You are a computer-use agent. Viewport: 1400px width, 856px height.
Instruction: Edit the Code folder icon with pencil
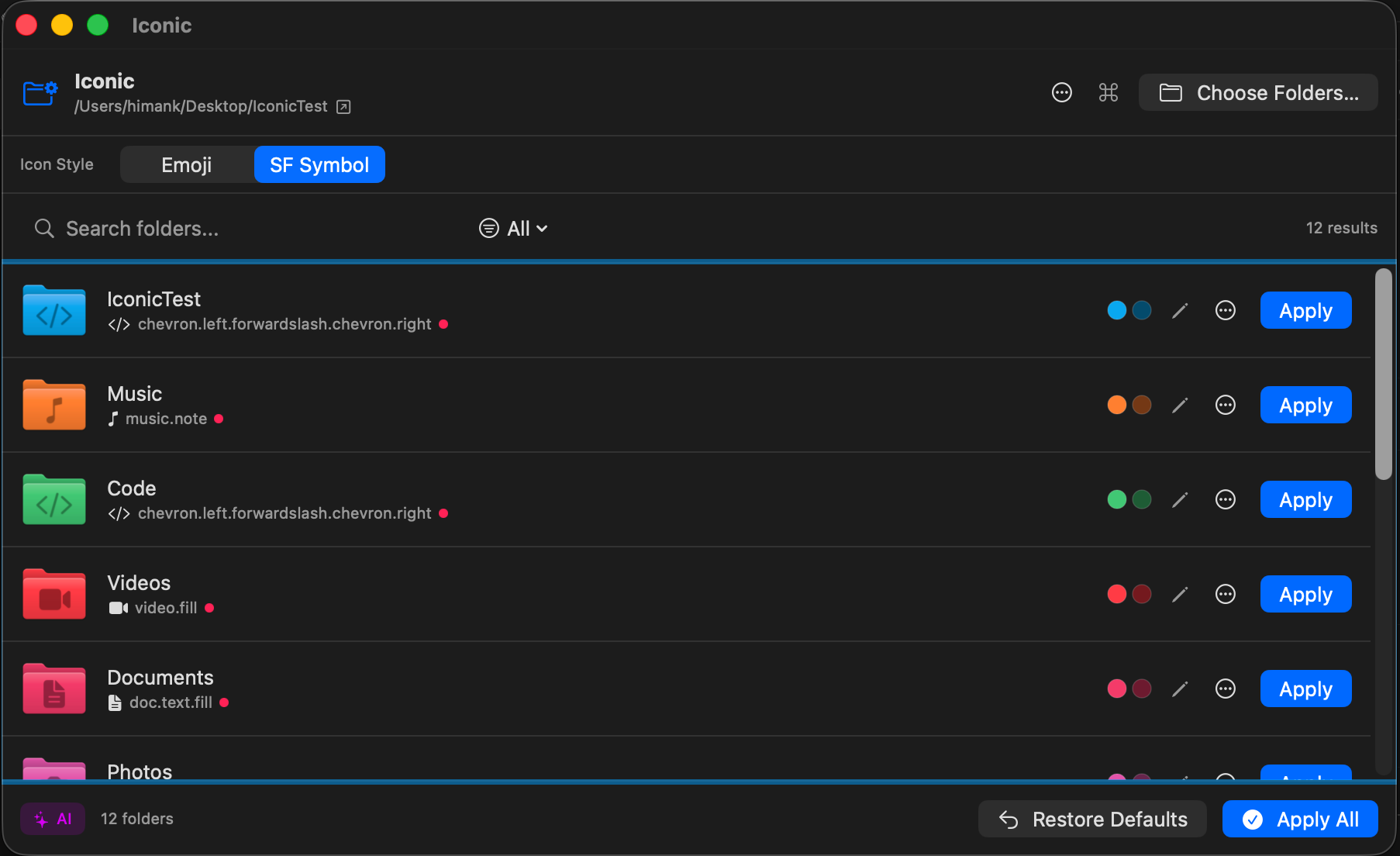(x=1180, y=500)
